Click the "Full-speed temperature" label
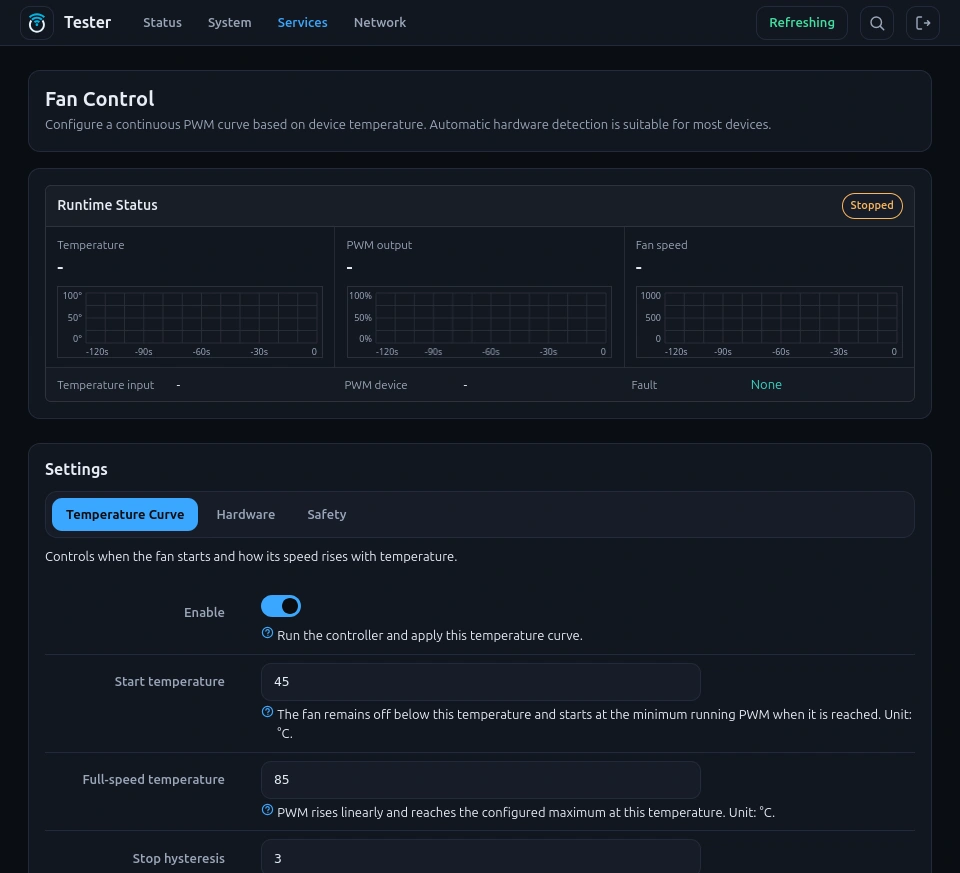960x873 pixels. click(154, 779)
